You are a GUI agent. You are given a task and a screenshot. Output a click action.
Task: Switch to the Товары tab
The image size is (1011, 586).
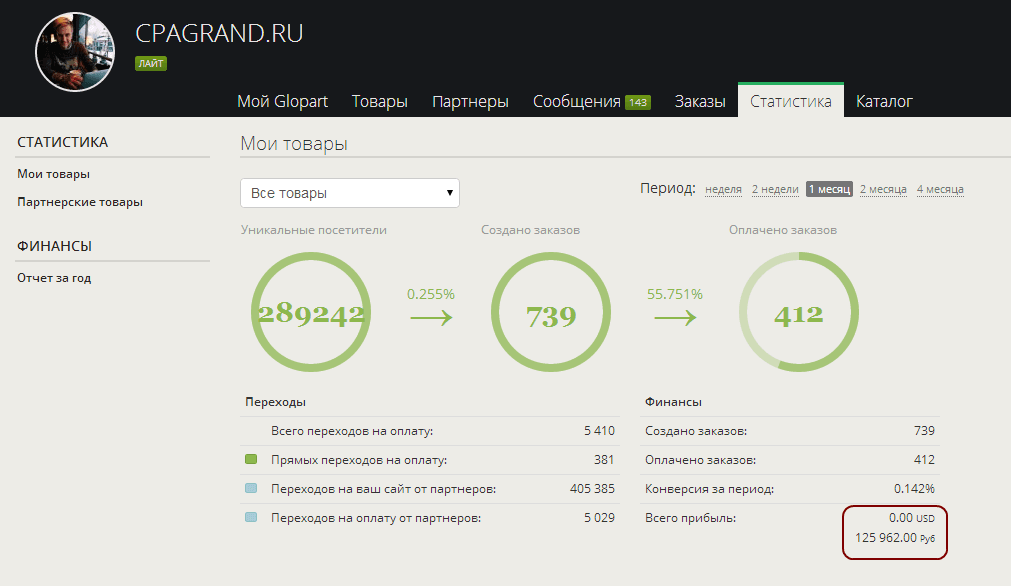pos(379,101)
